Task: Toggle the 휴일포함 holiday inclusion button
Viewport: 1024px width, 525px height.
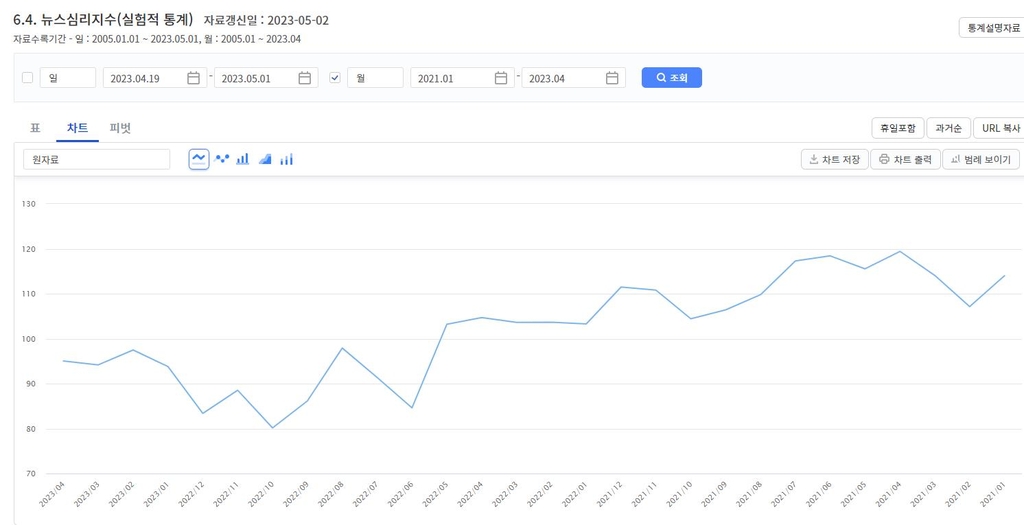Action: pos(897,128)
